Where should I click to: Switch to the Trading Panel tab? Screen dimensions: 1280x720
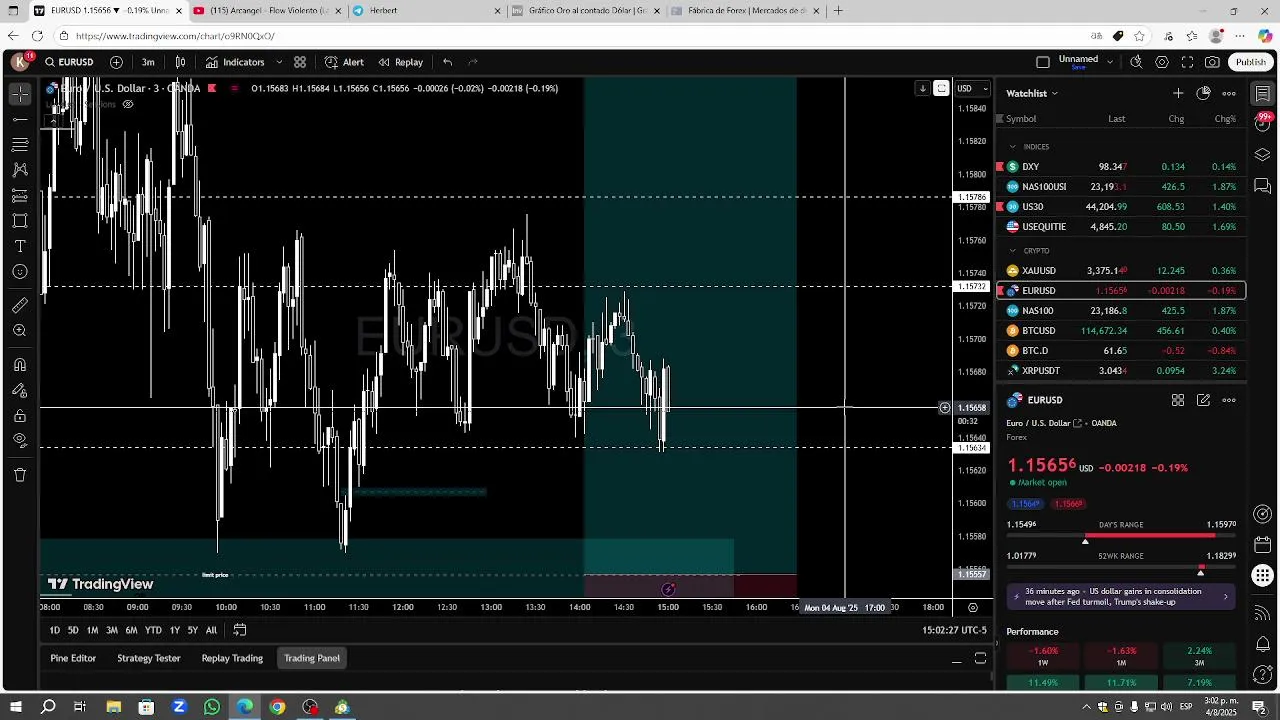click(x=312, y=658)
